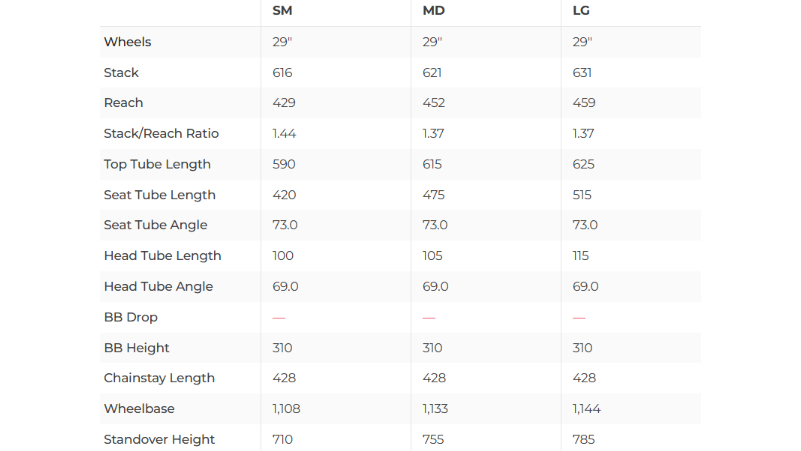Select the Wheels row label

coord(128,42)
